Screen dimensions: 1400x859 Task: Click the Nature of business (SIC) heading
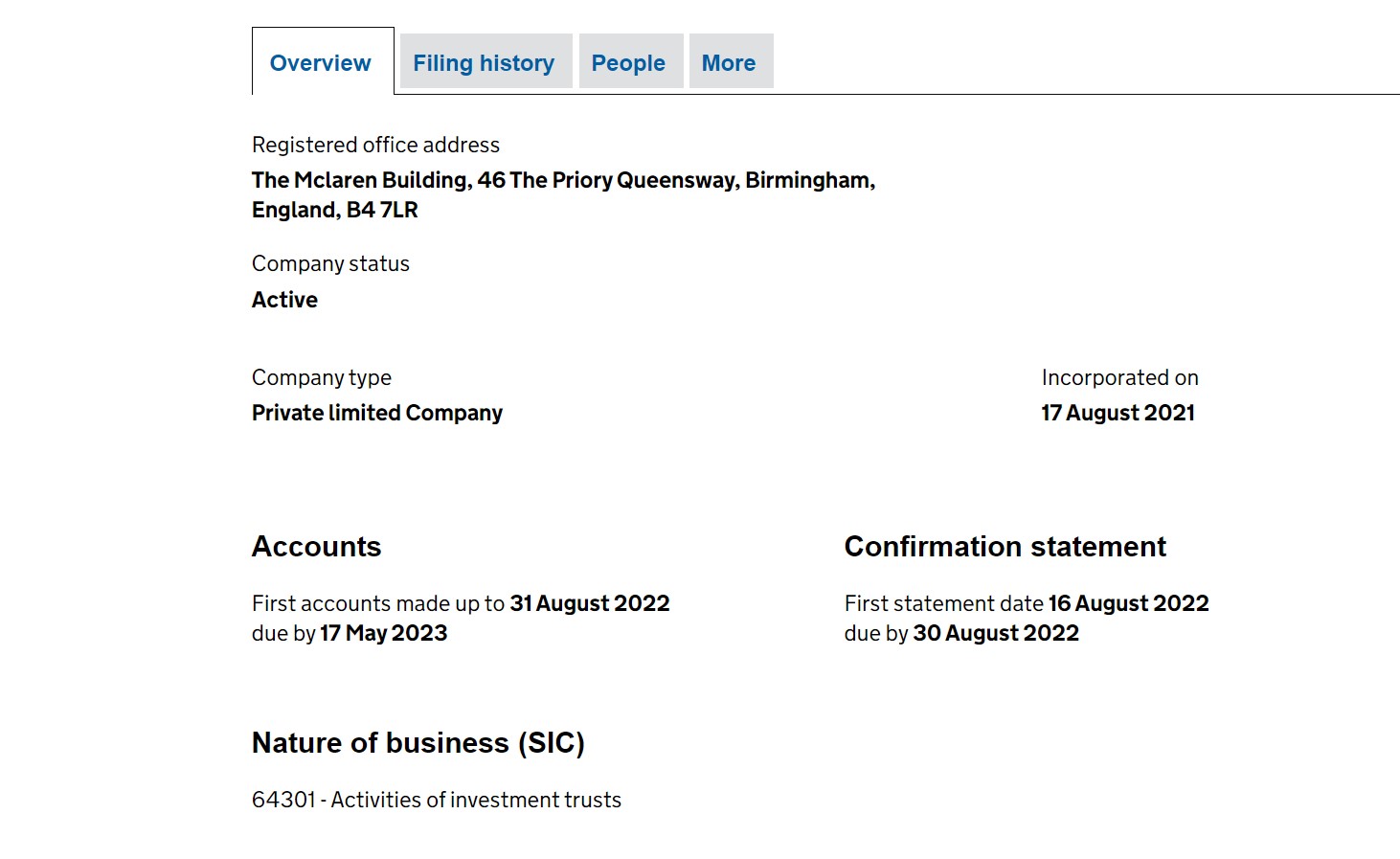click(418, 743)
